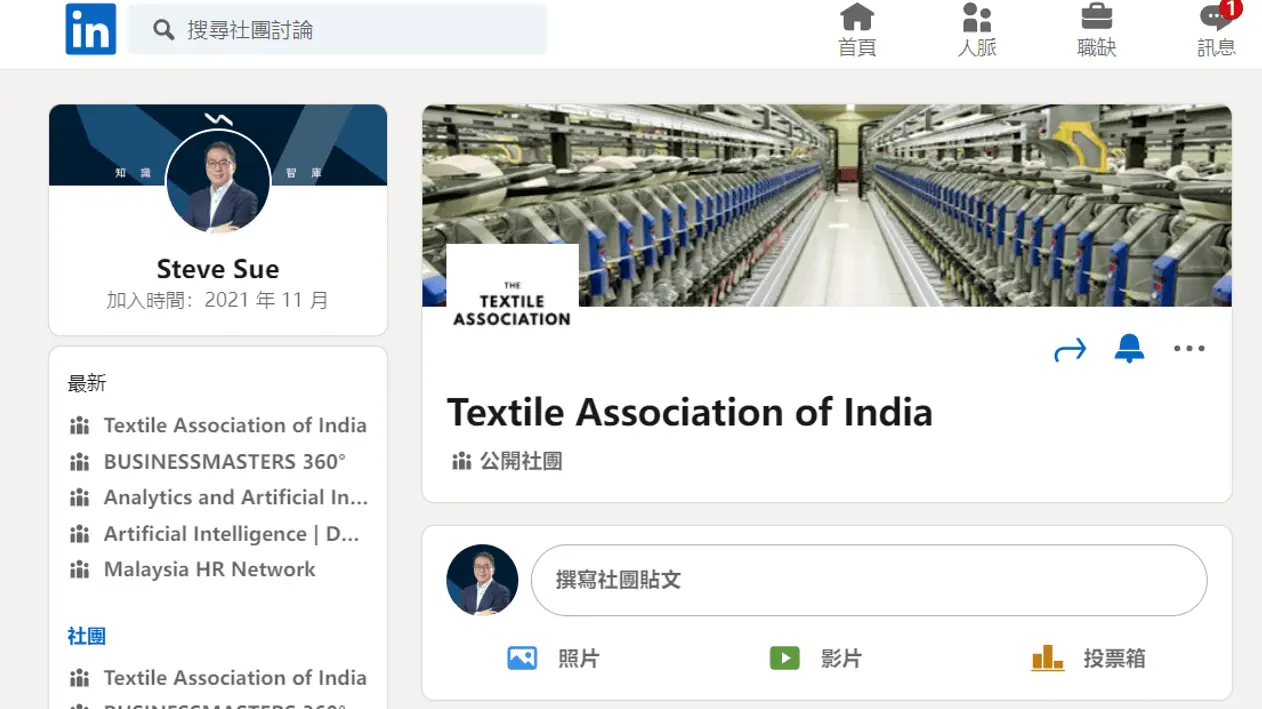Click the 最新 section label
This screenshot has height=709, width=1262.
pos(87,383)
